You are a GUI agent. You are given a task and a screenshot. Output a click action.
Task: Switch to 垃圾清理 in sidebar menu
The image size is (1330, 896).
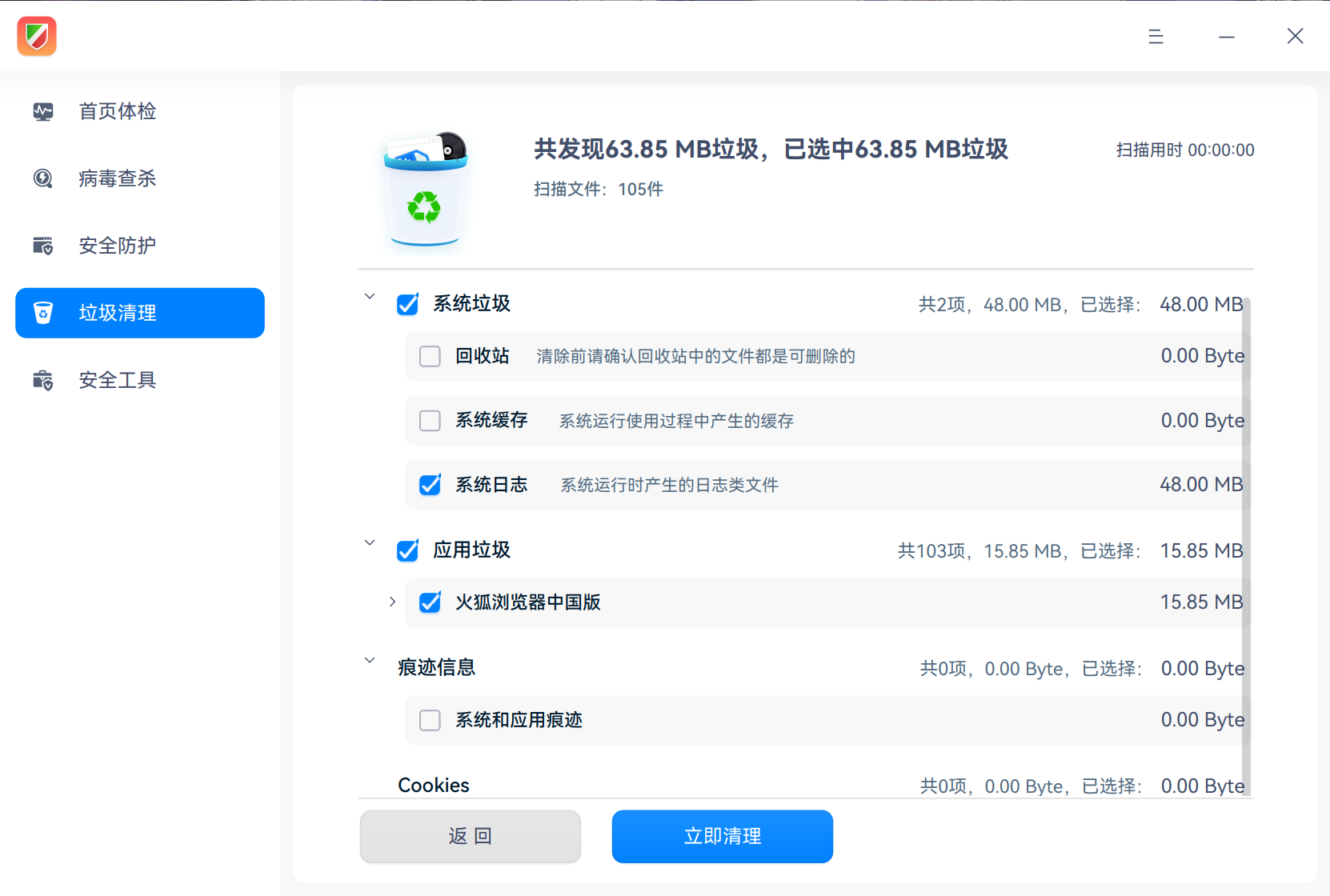[x=117, y=313]
